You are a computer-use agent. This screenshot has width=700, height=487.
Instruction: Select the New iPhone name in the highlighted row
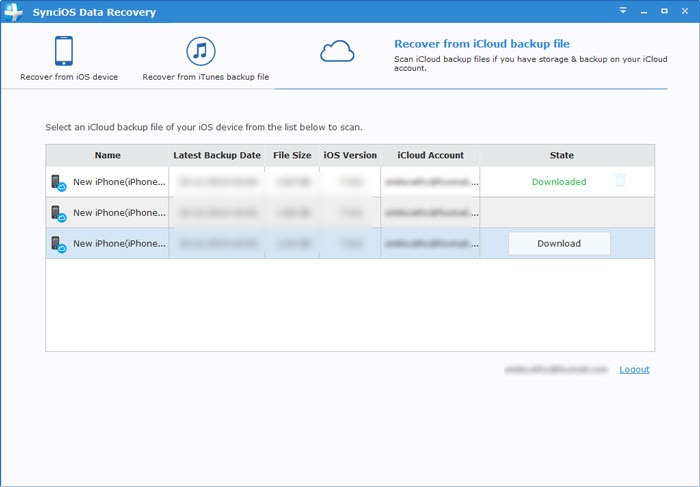point(119,243)
